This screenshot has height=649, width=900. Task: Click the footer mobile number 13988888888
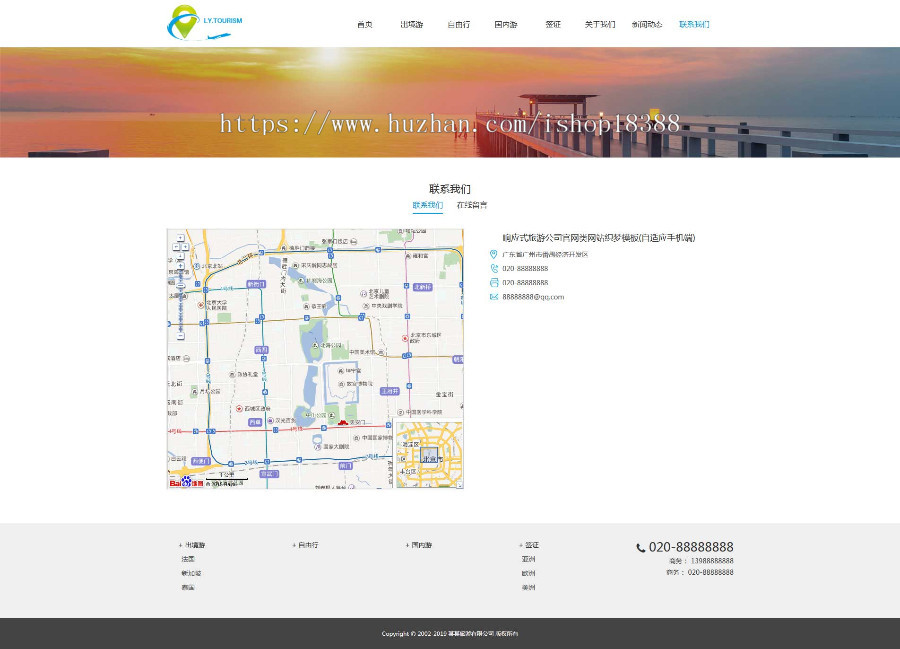(x=712, y=561)
